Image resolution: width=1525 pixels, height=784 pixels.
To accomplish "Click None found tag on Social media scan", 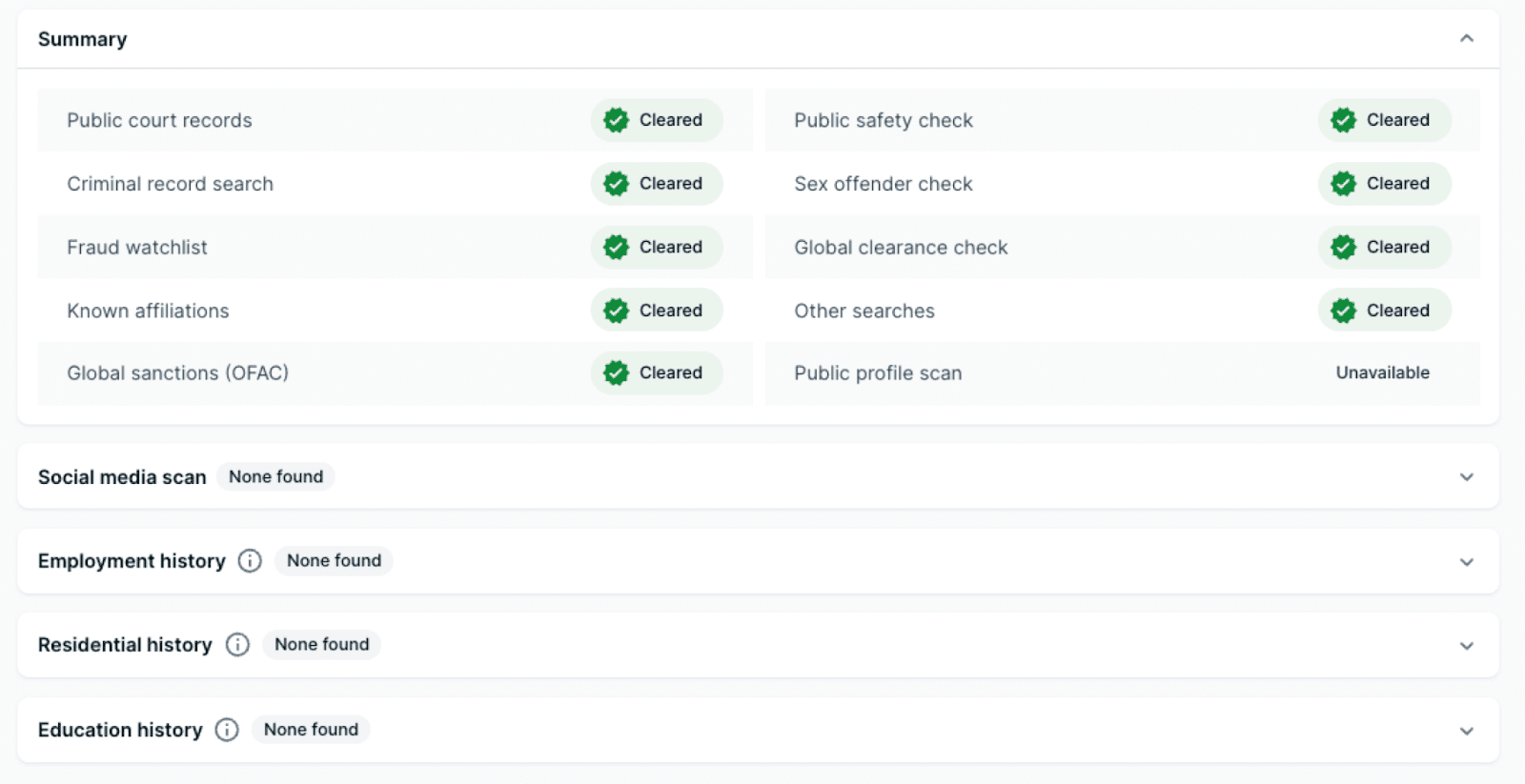I will tap(275, 476).
